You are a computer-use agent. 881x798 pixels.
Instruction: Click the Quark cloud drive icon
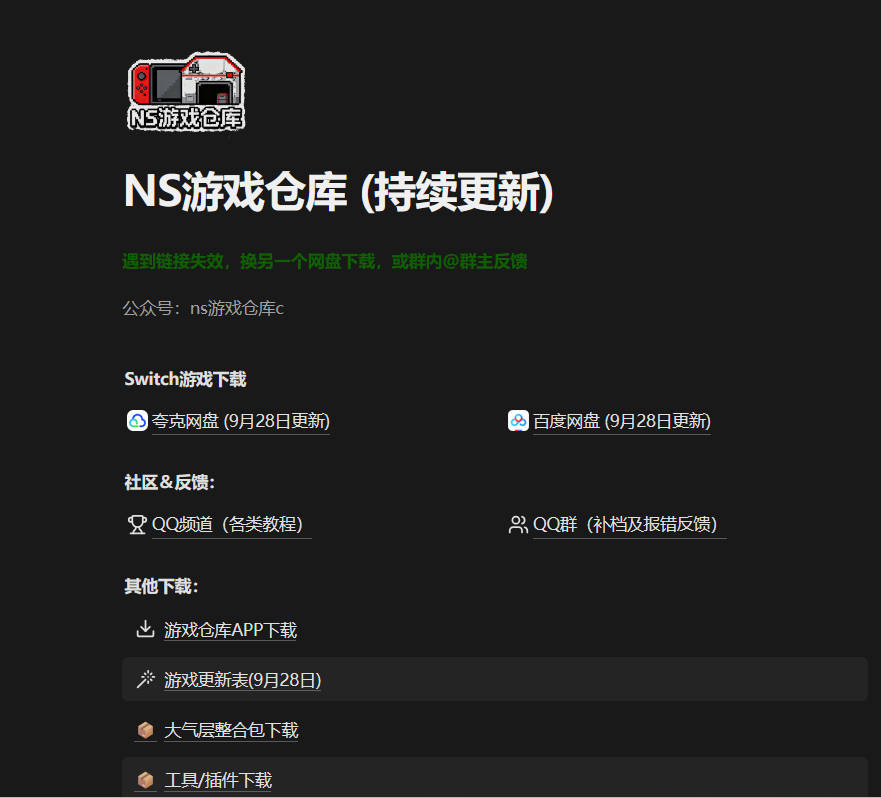(x=137, y=421)
